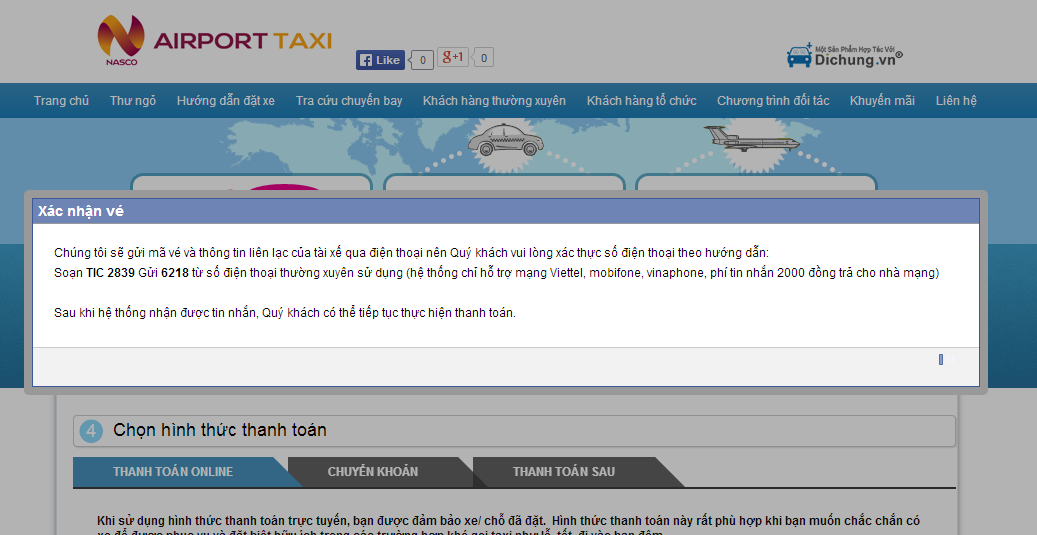Open Khách hàng thường xuyên page
The image size is (1037, 535).
pyautogui.click(x=494, y=101)
